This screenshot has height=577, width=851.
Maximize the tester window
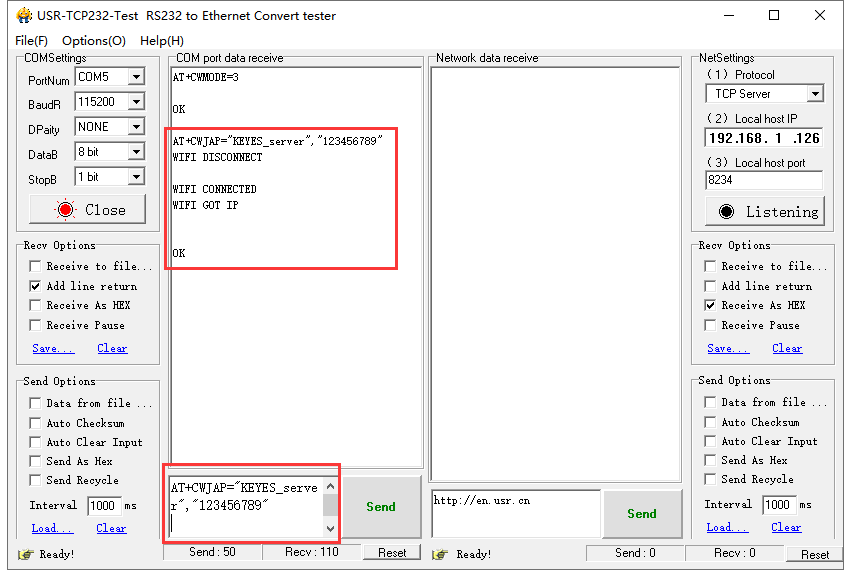coord(774,15)
